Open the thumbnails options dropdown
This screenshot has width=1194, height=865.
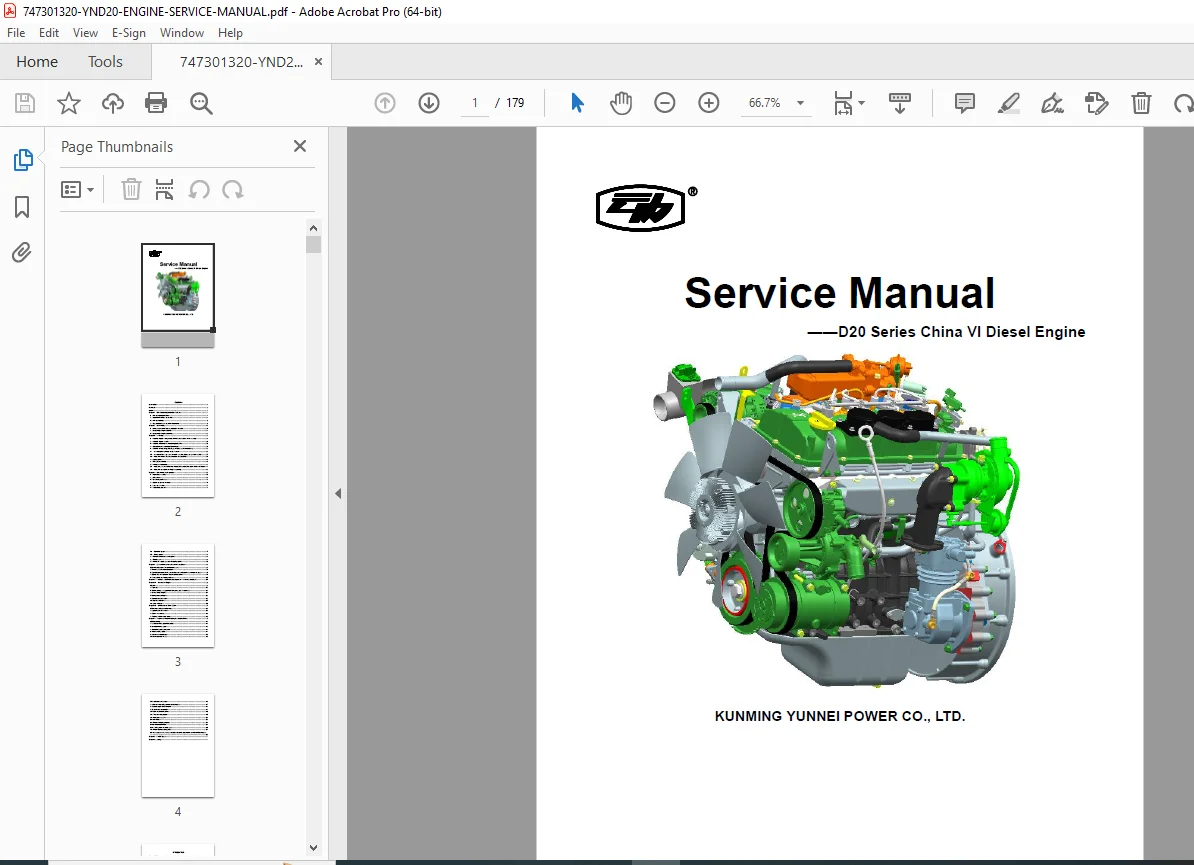(x=78, y=189)
